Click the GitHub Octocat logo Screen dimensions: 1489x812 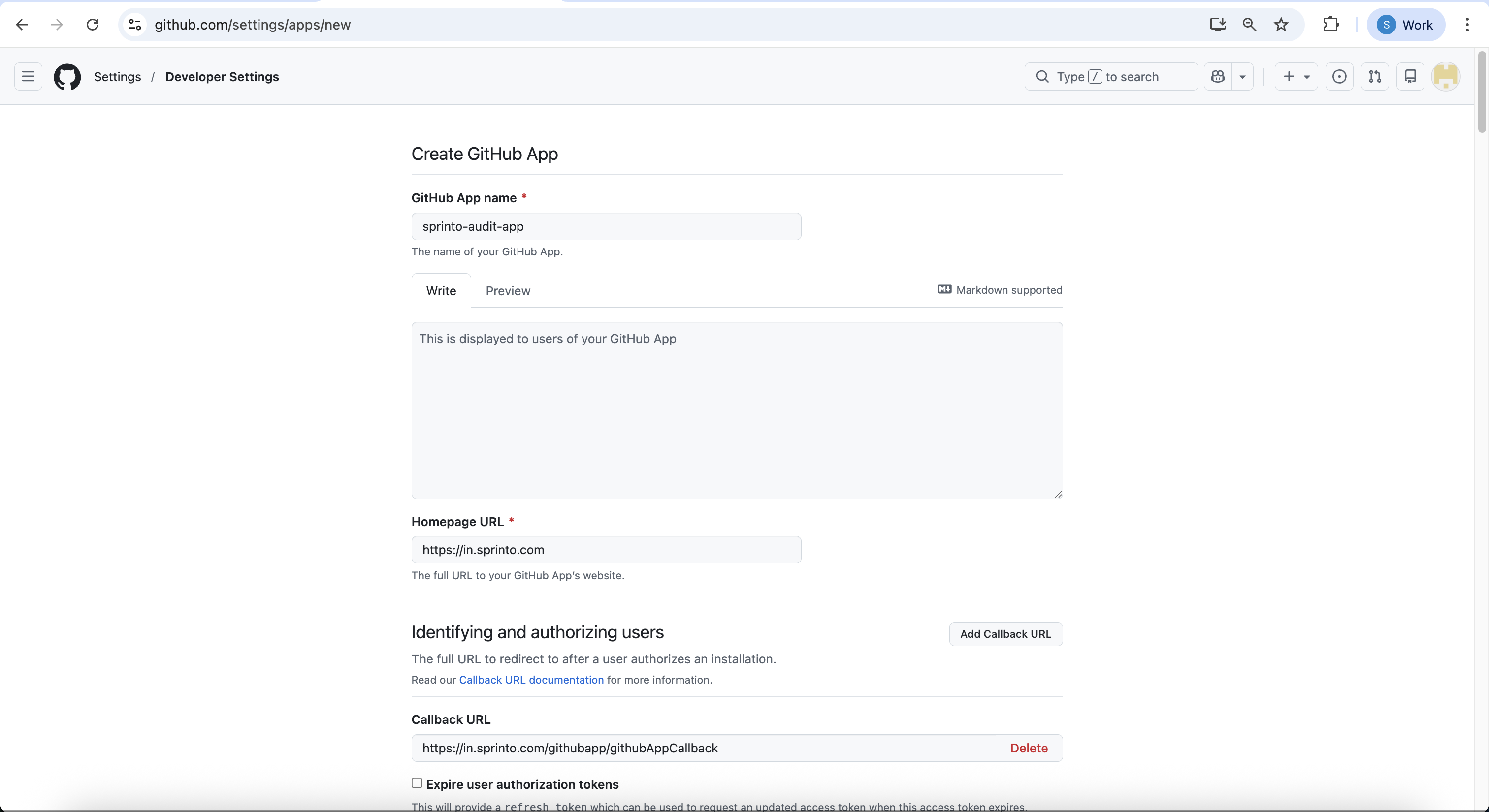coord(67,77)
